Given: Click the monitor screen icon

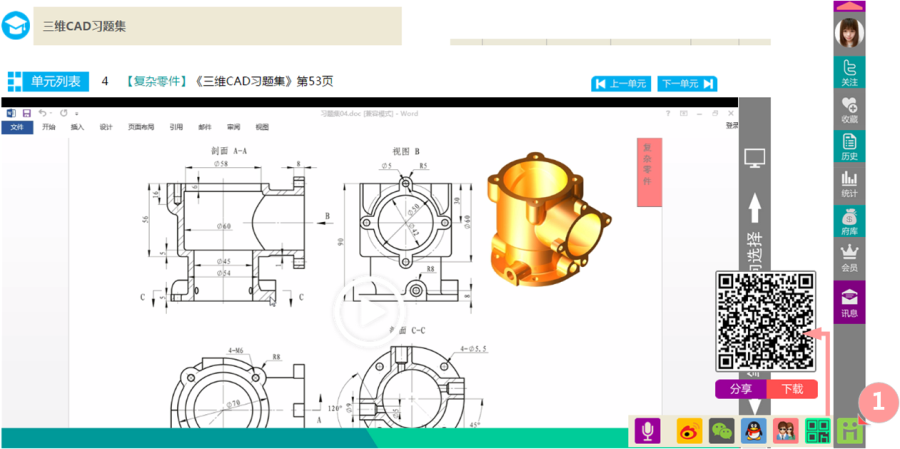Looking at the screenshot, I should pos(755,158).
